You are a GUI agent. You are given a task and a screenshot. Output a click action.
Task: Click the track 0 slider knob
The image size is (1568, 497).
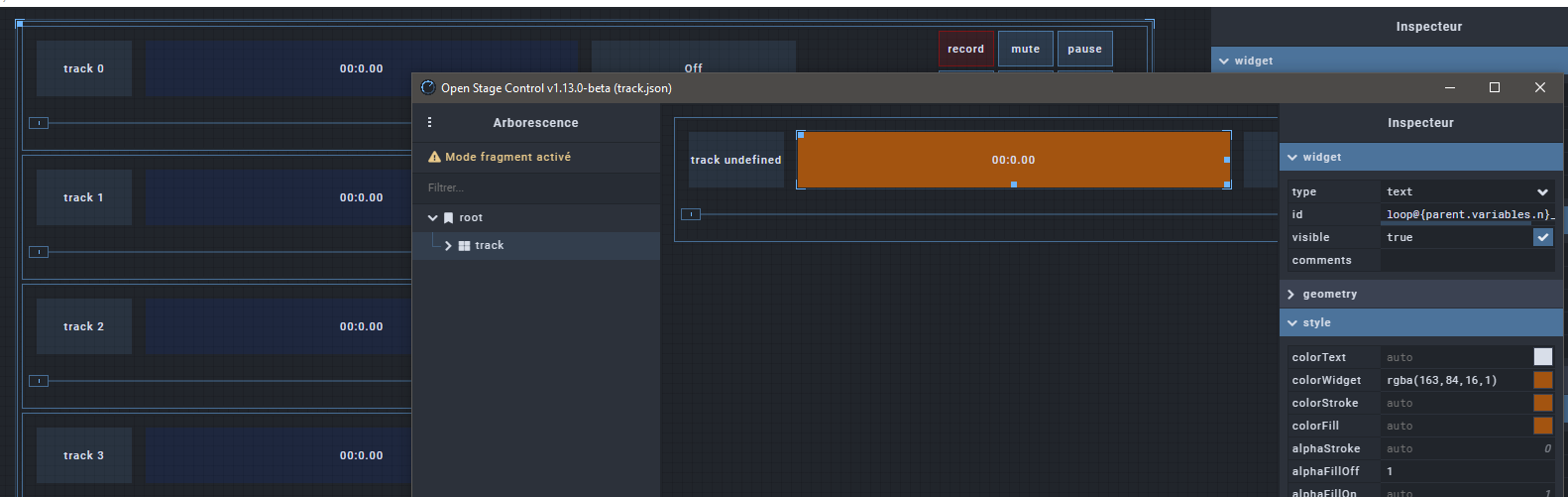tap(39, 123)
